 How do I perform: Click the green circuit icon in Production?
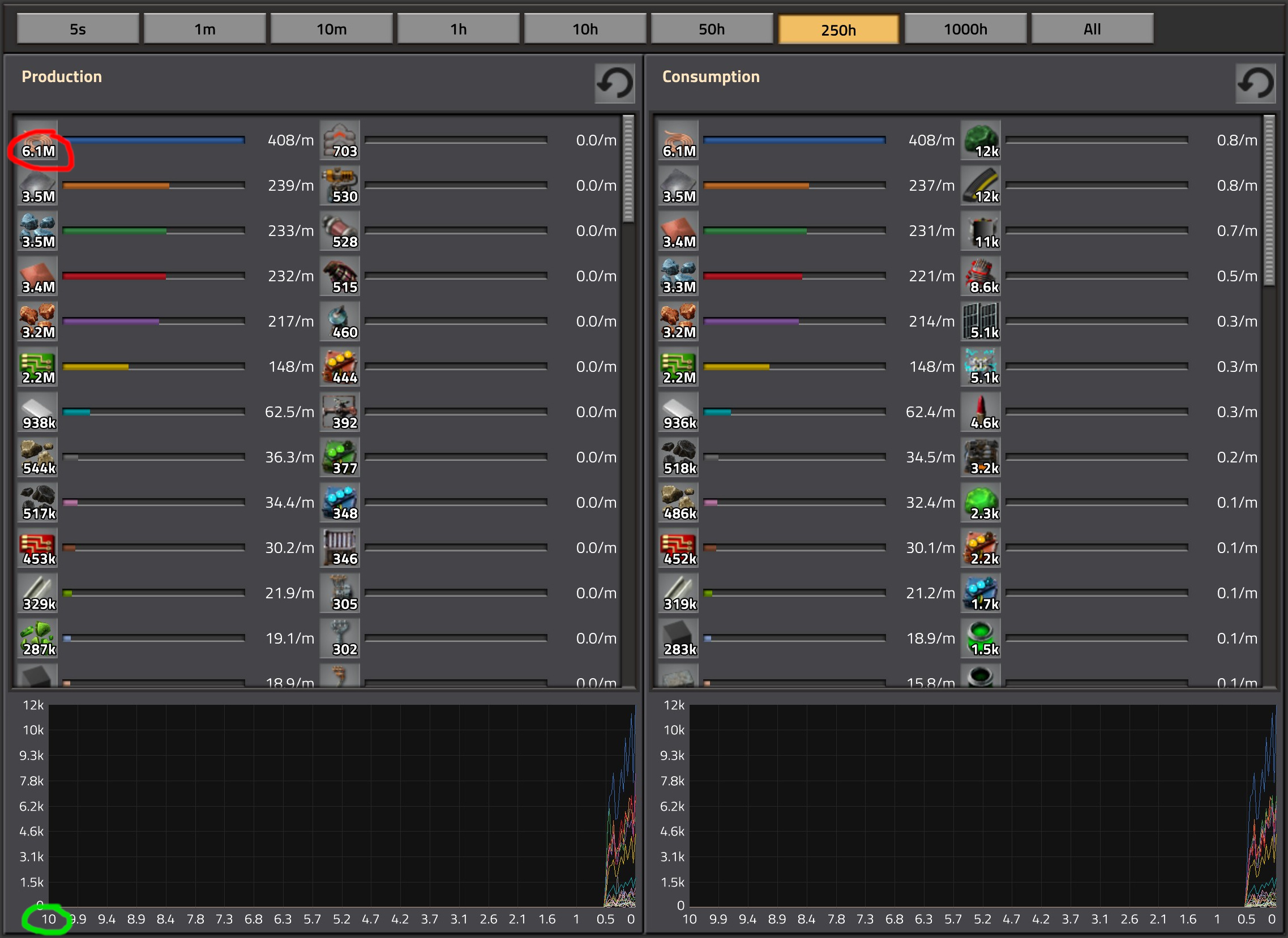click(37, 366)
